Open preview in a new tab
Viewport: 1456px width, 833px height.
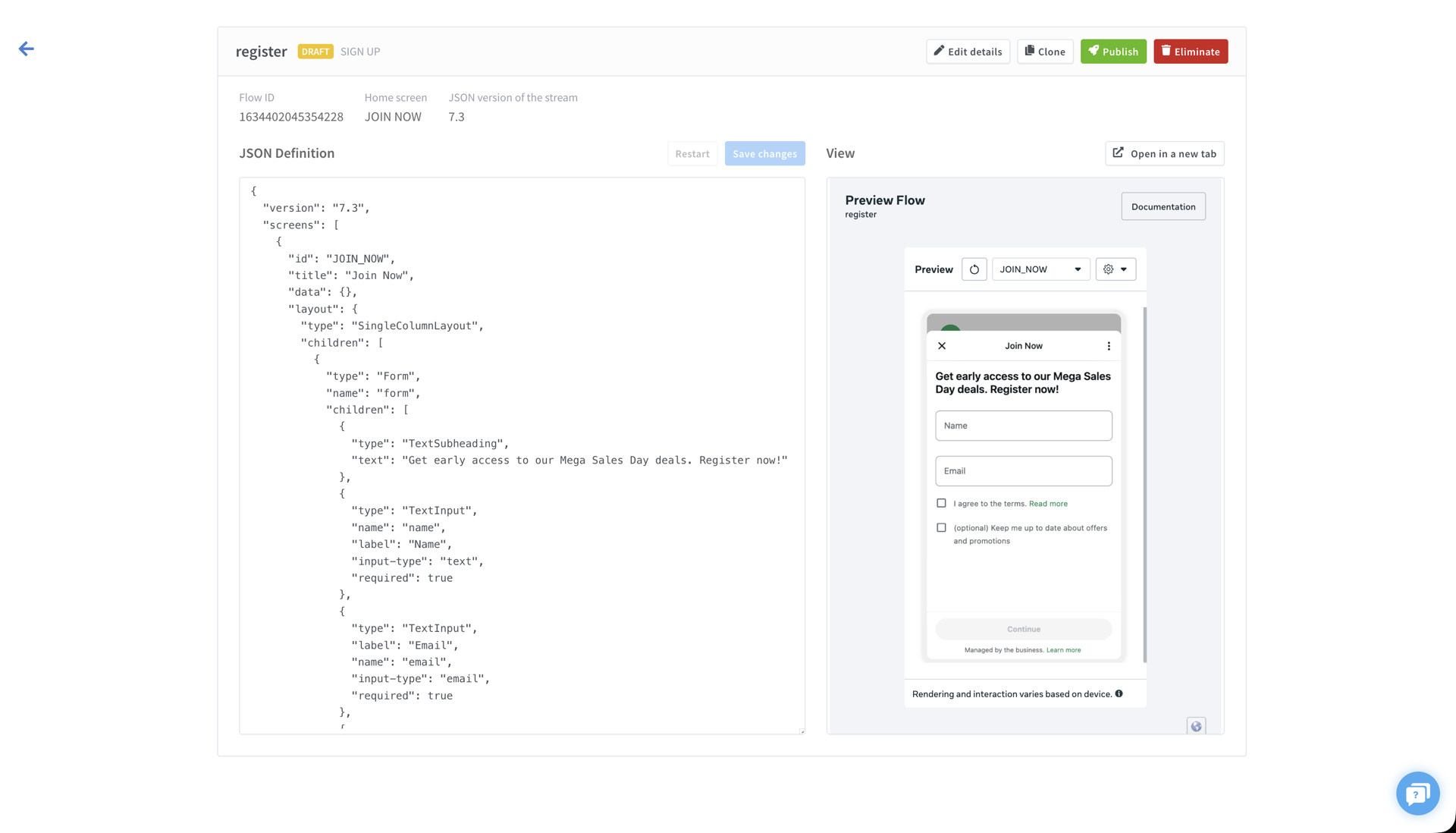pos(1165,153)
